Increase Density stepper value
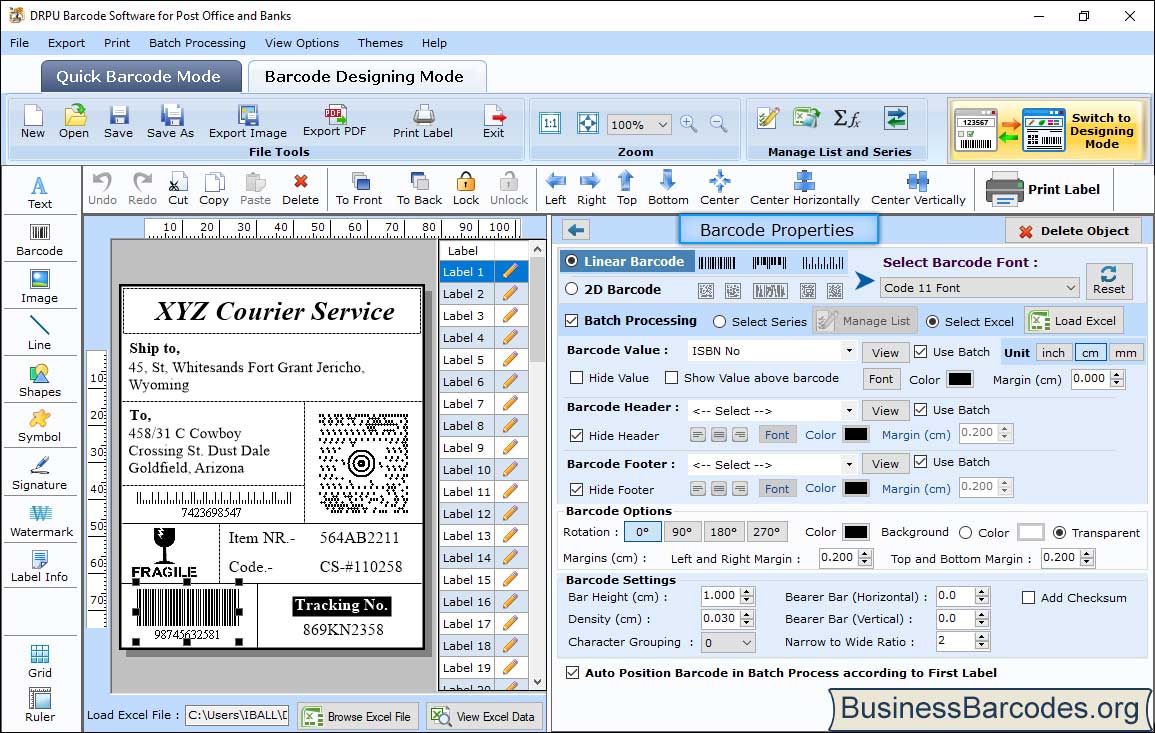This screenshot has height=733, width=1155. click(748, 614)
